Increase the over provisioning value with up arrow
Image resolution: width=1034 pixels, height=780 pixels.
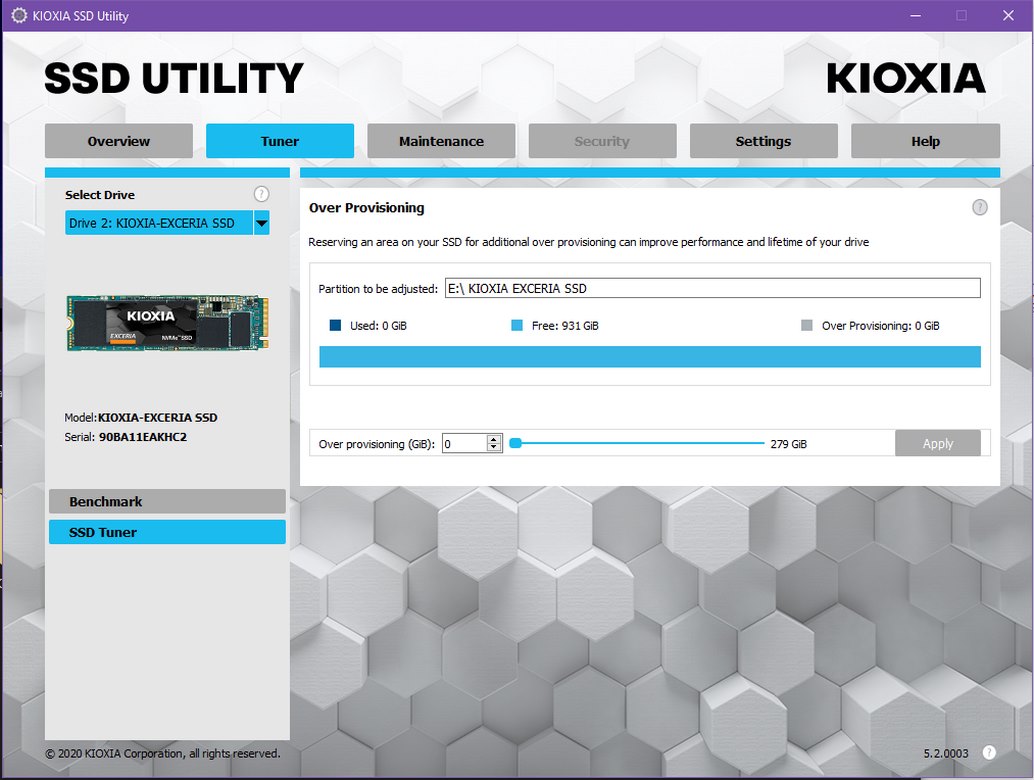pyautogui.click(x=493, y=439)
